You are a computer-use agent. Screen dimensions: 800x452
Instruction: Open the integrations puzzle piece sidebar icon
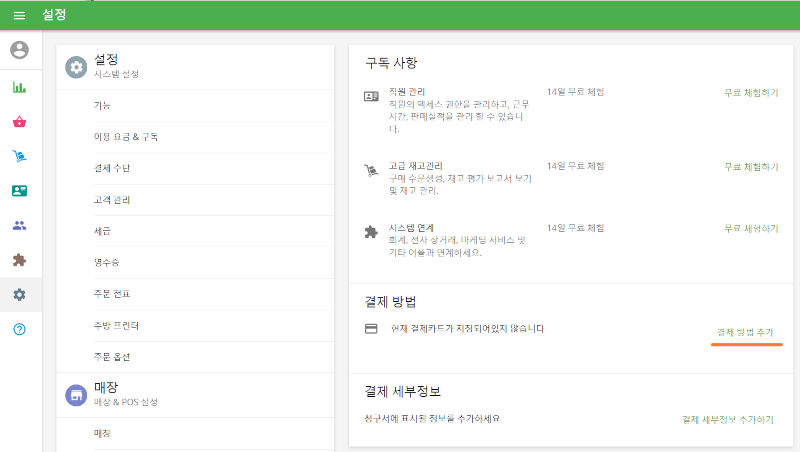tap(20, 260)
